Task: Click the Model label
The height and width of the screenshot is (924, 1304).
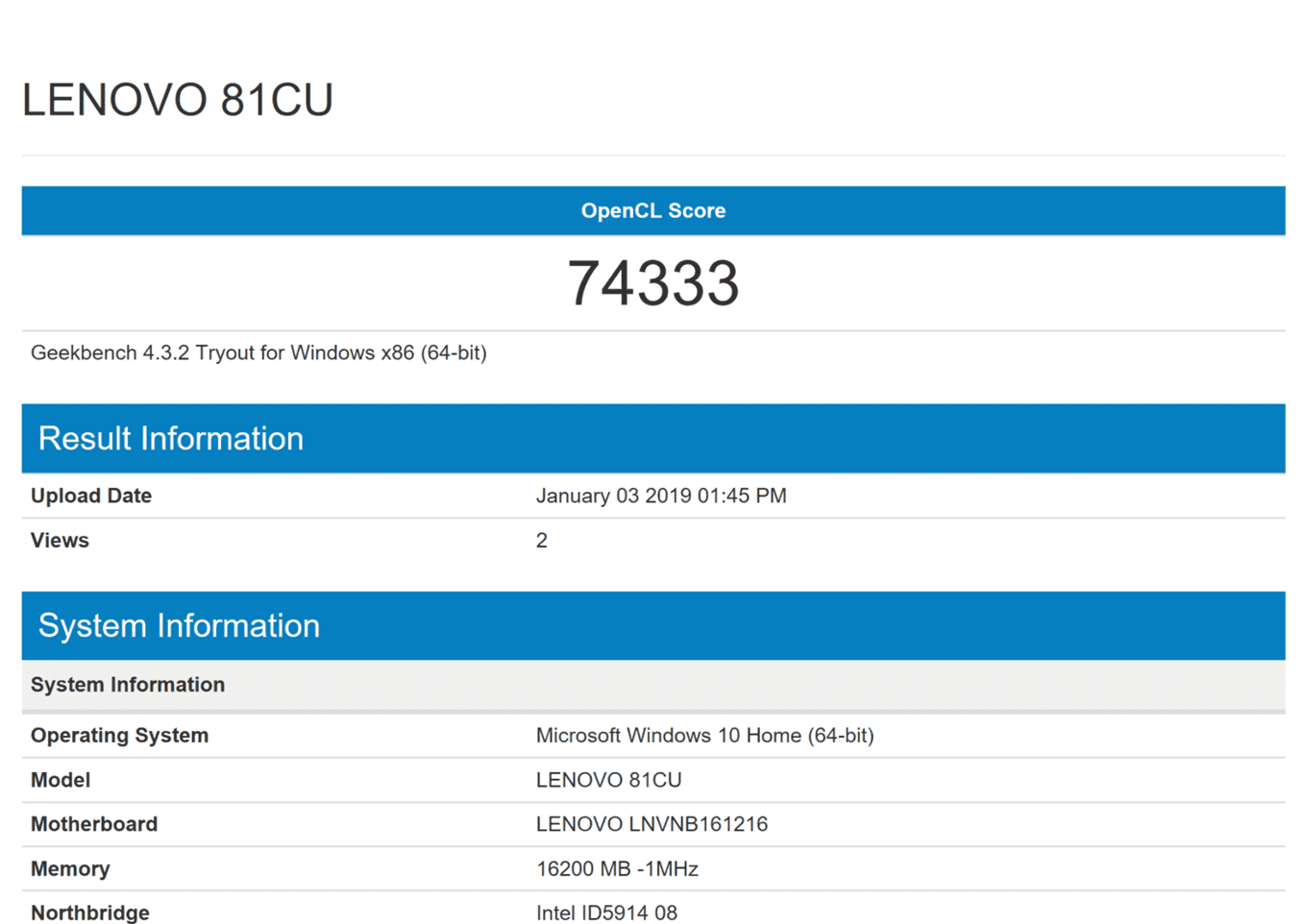Action: coord(61,780)
